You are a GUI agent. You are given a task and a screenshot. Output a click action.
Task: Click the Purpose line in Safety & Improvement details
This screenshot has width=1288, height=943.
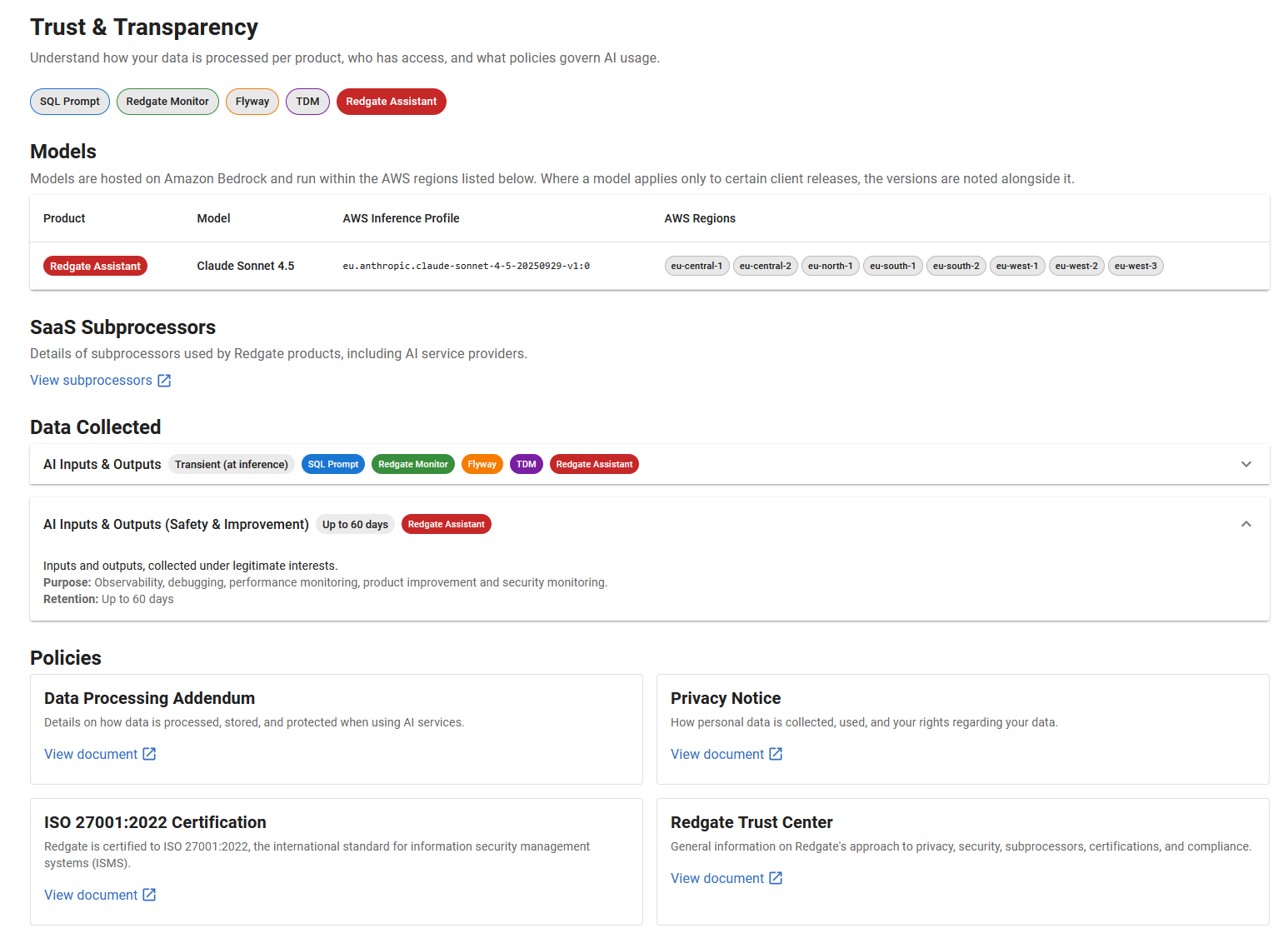click(325, 583)
